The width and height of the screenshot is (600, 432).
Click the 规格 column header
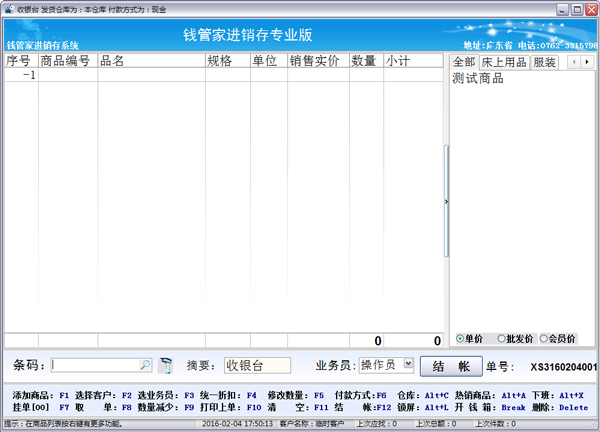click(228, 61)
